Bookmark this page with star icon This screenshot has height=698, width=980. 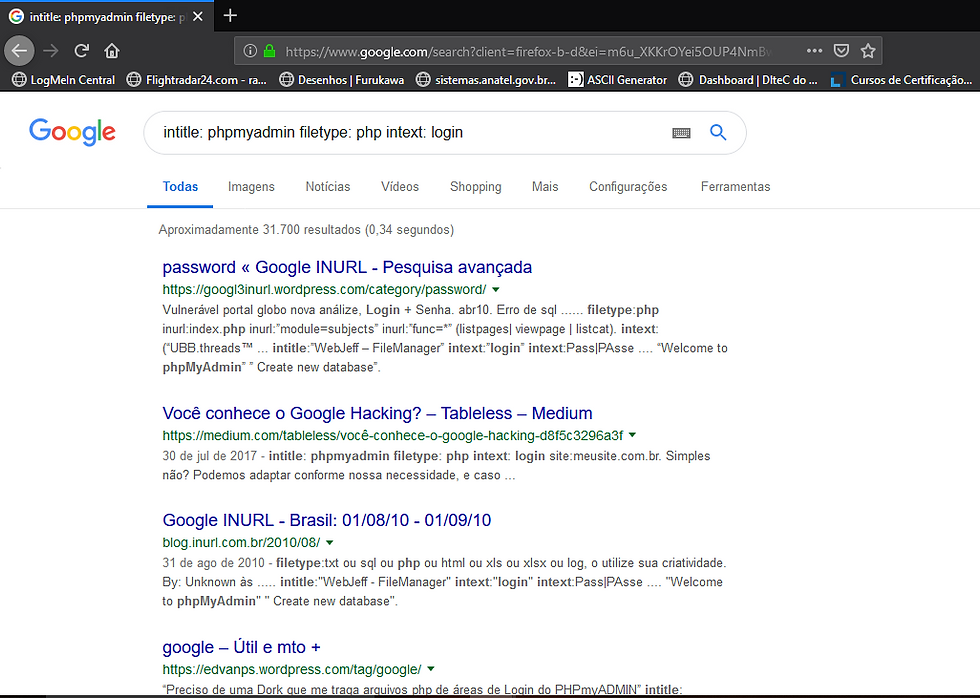coord(868,51)
